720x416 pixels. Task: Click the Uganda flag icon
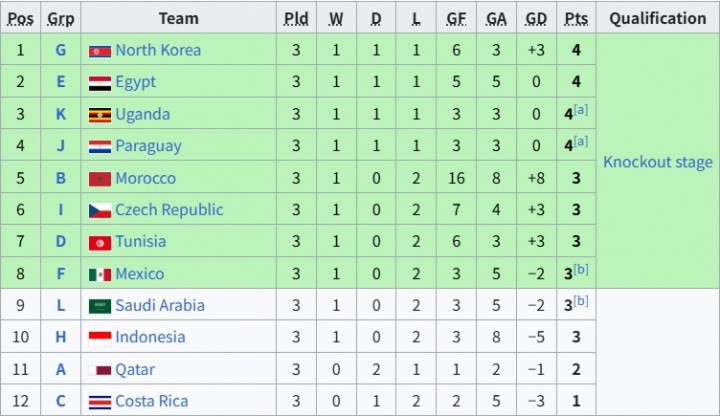[x=99, y=114]
